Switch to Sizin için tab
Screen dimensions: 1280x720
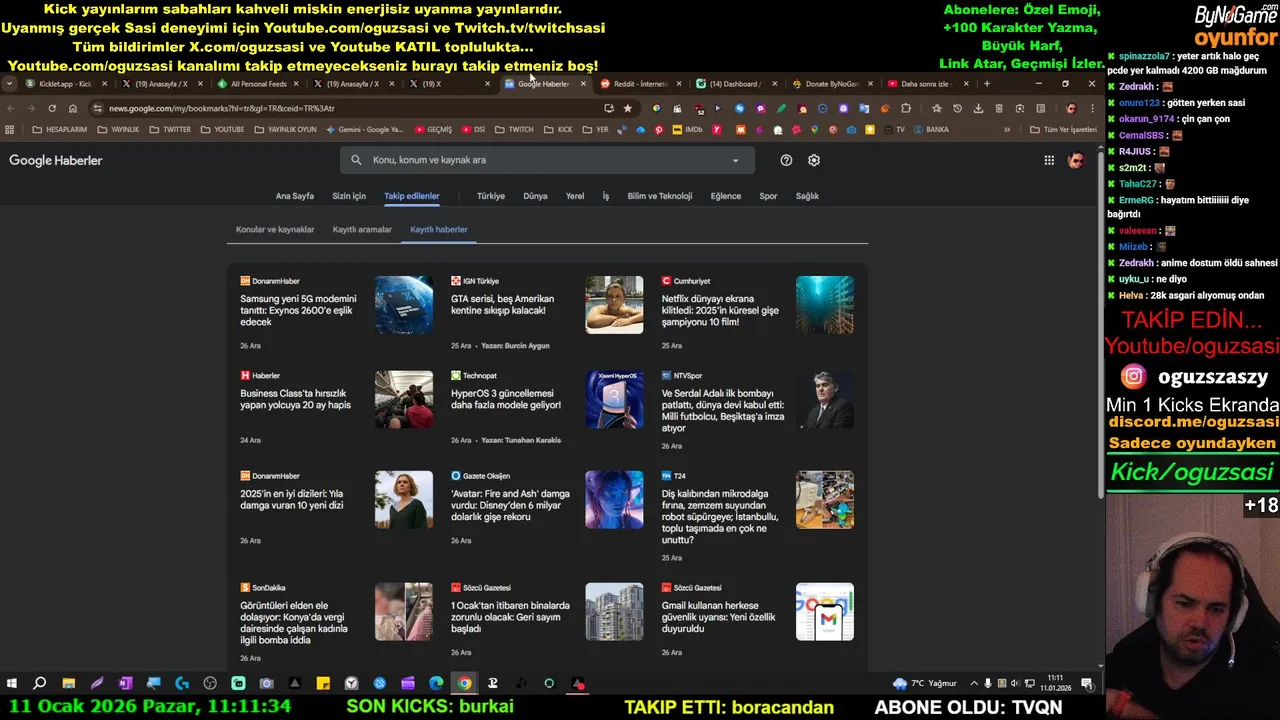coord(349,196)
